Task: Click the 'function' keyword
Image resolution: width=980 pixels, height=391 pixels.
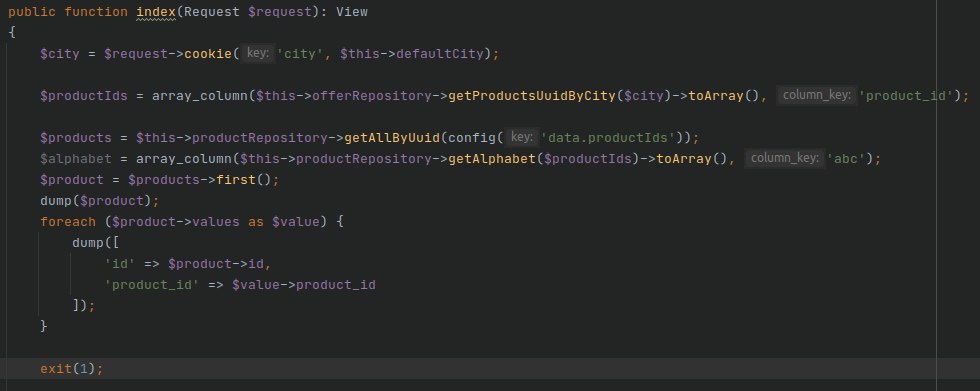Action: pyautogui.click(x=96, y=12)
